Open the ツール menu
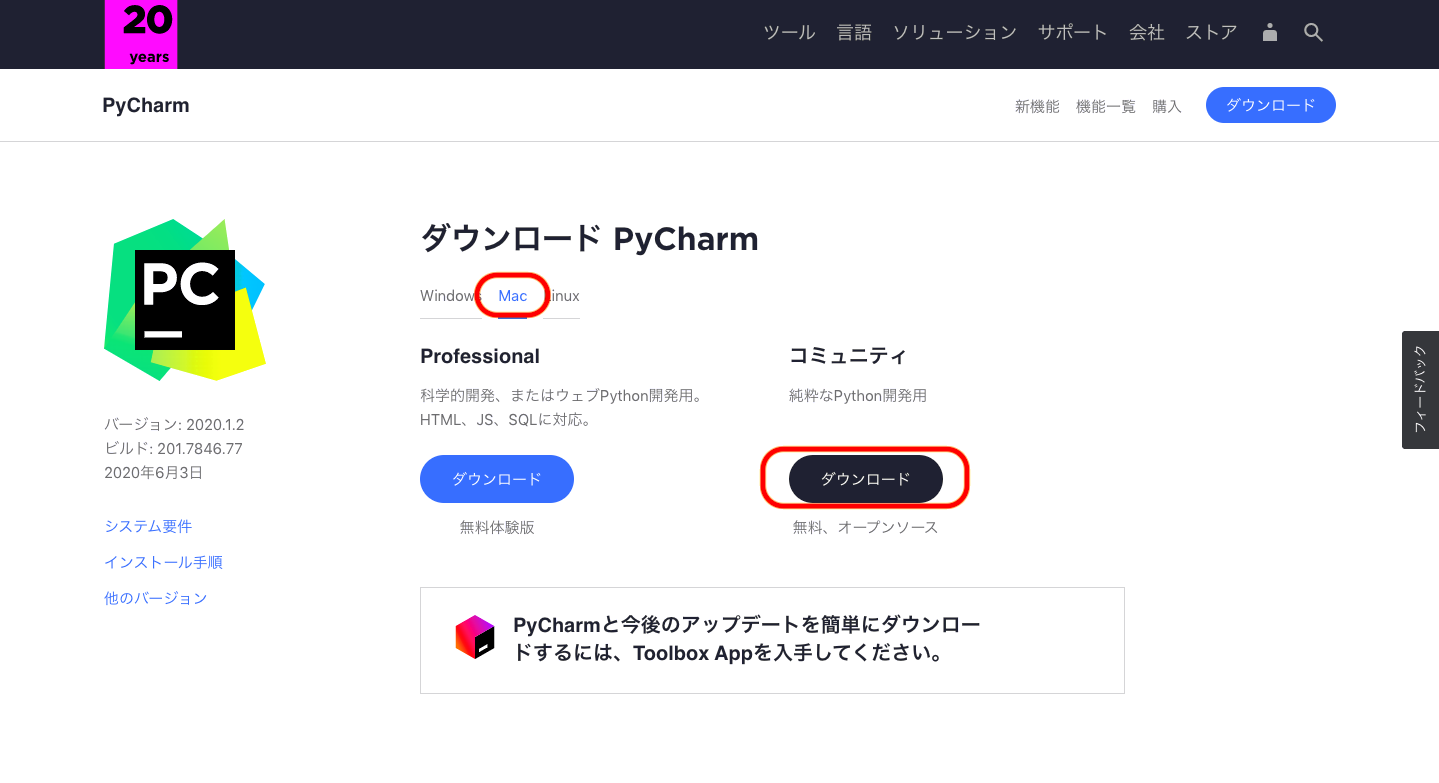Viewport: 1439px width, 783px height. tap(789, 32)
